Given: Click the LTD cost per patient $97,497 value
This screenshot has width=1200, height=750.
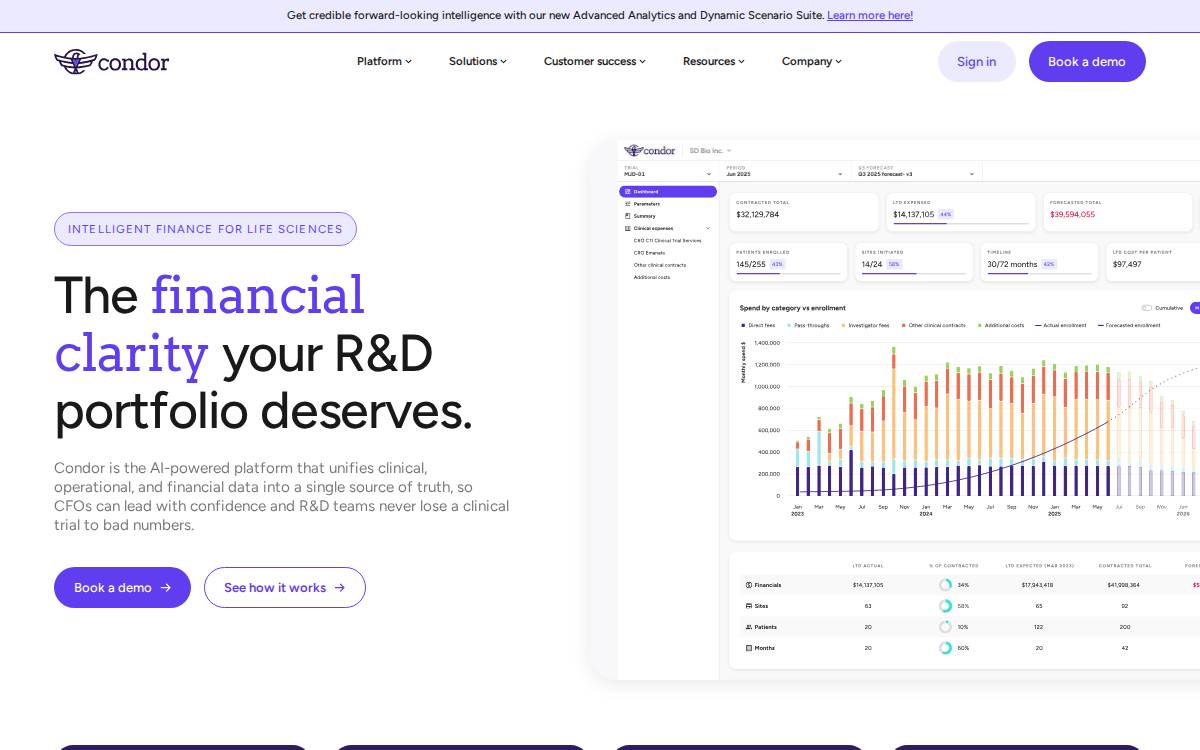Looking at the screenshot, I should (1127, 264).
